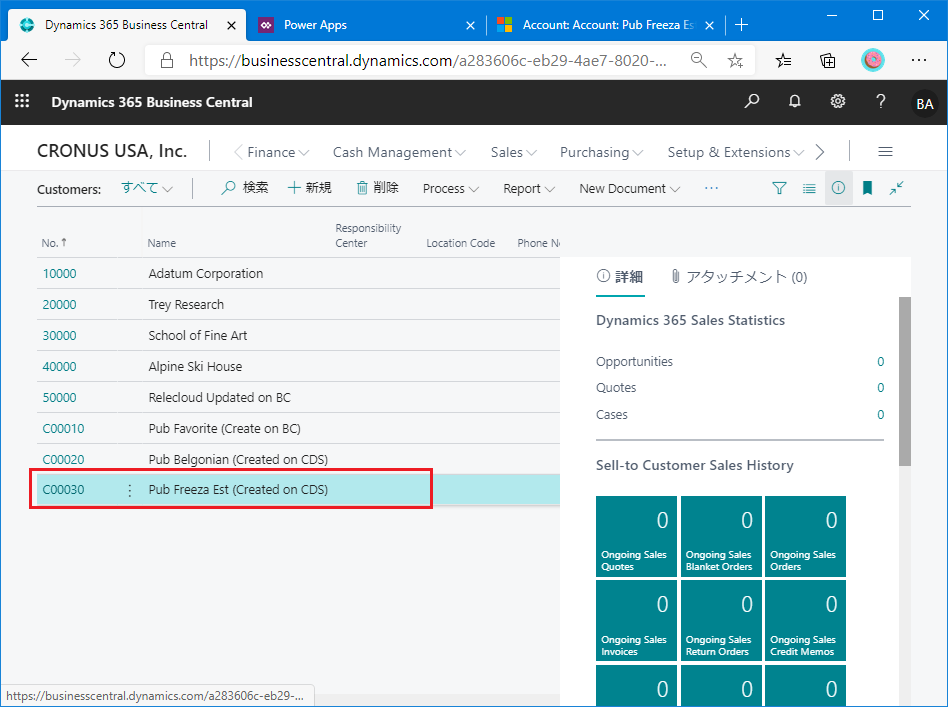Open the notifications bell
Viewport: 948px width, 707px height.
794,101
